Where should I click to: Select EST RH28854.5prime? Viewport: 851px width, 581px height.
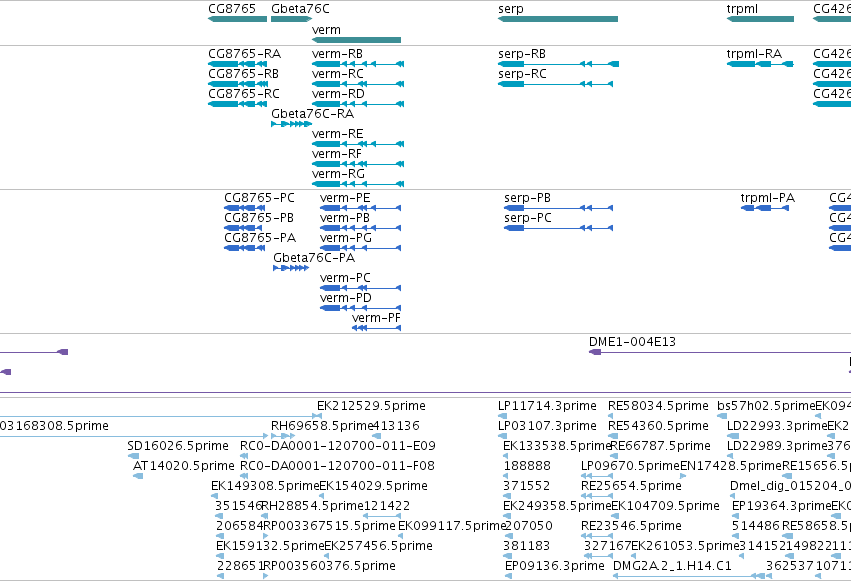265,516
